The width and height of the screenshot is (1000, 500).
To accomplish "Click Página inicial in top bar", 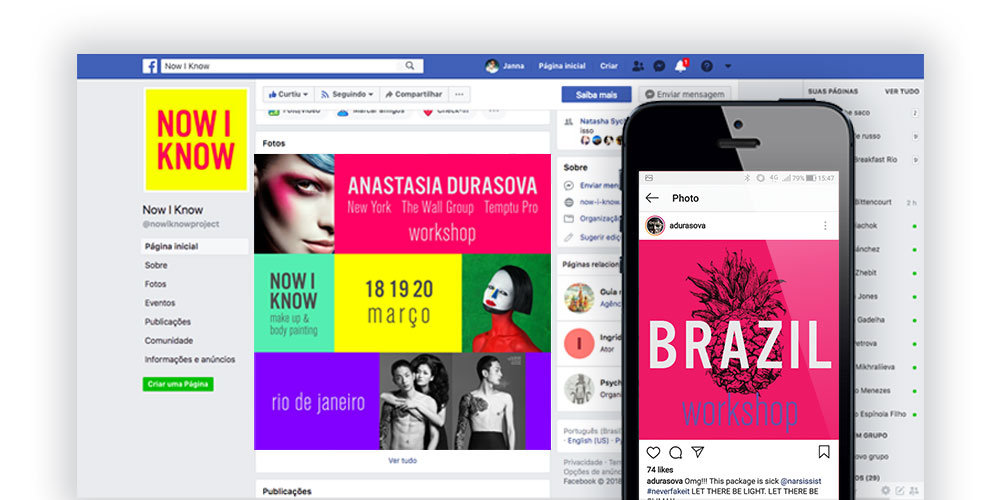I will (x=562, y=66).
